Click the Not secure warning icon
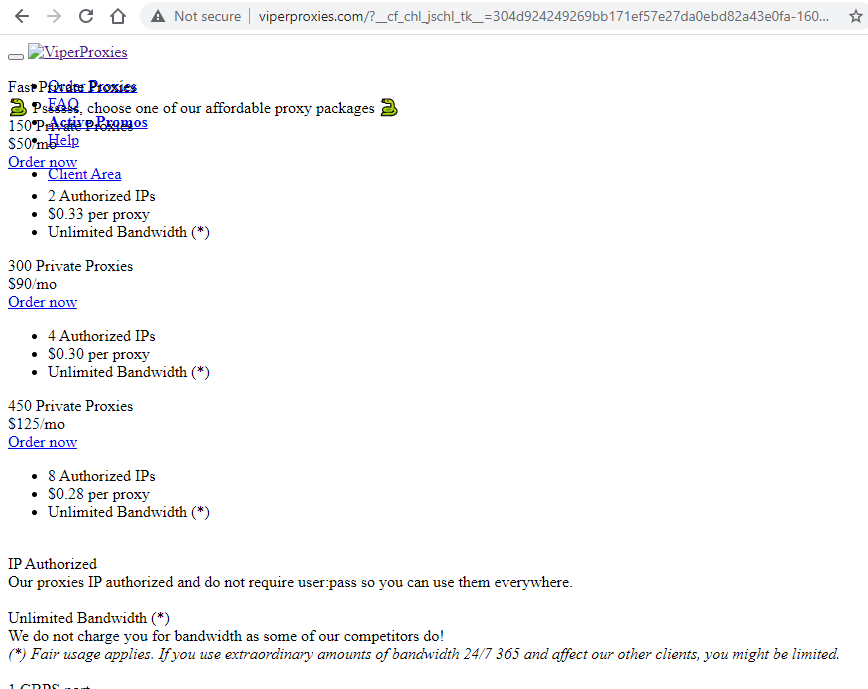Viewport: 868px width, 689px height. click(x=158, y=17)
